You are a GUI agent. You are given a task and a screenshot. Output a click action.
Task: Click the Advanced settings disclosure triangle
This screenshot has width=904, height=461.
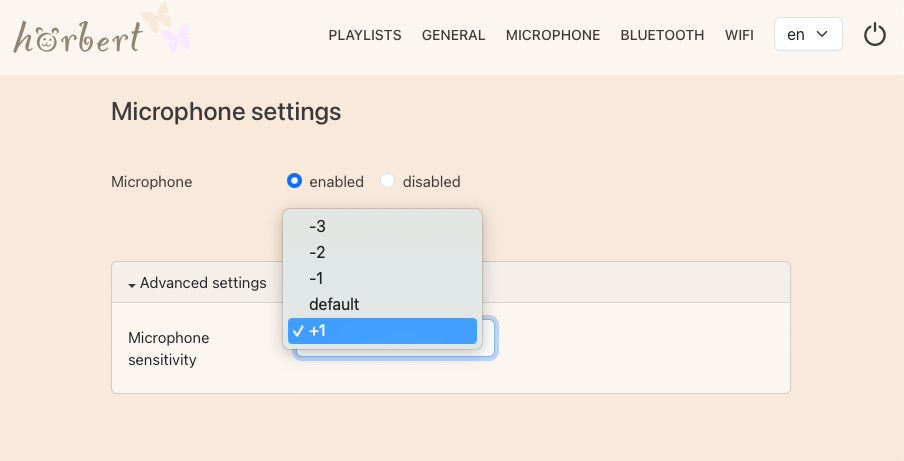pos(132,284)
